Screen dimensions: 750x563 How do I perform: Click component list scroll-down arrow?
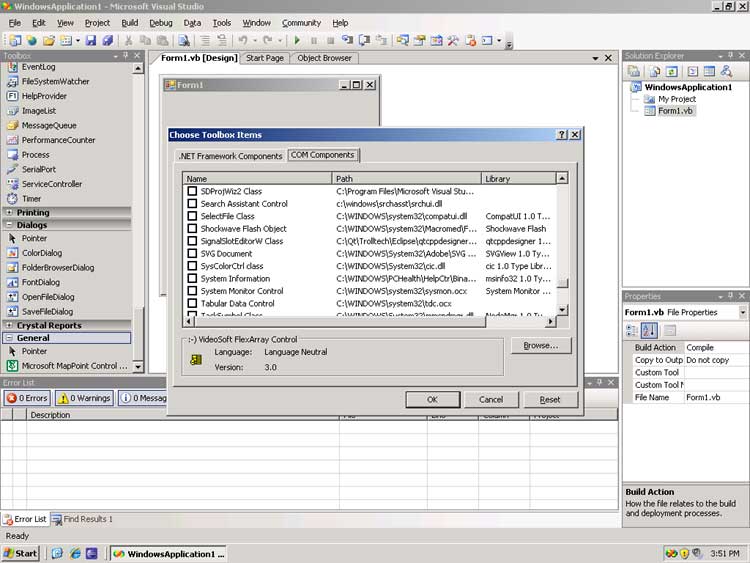tap(562, 309)
